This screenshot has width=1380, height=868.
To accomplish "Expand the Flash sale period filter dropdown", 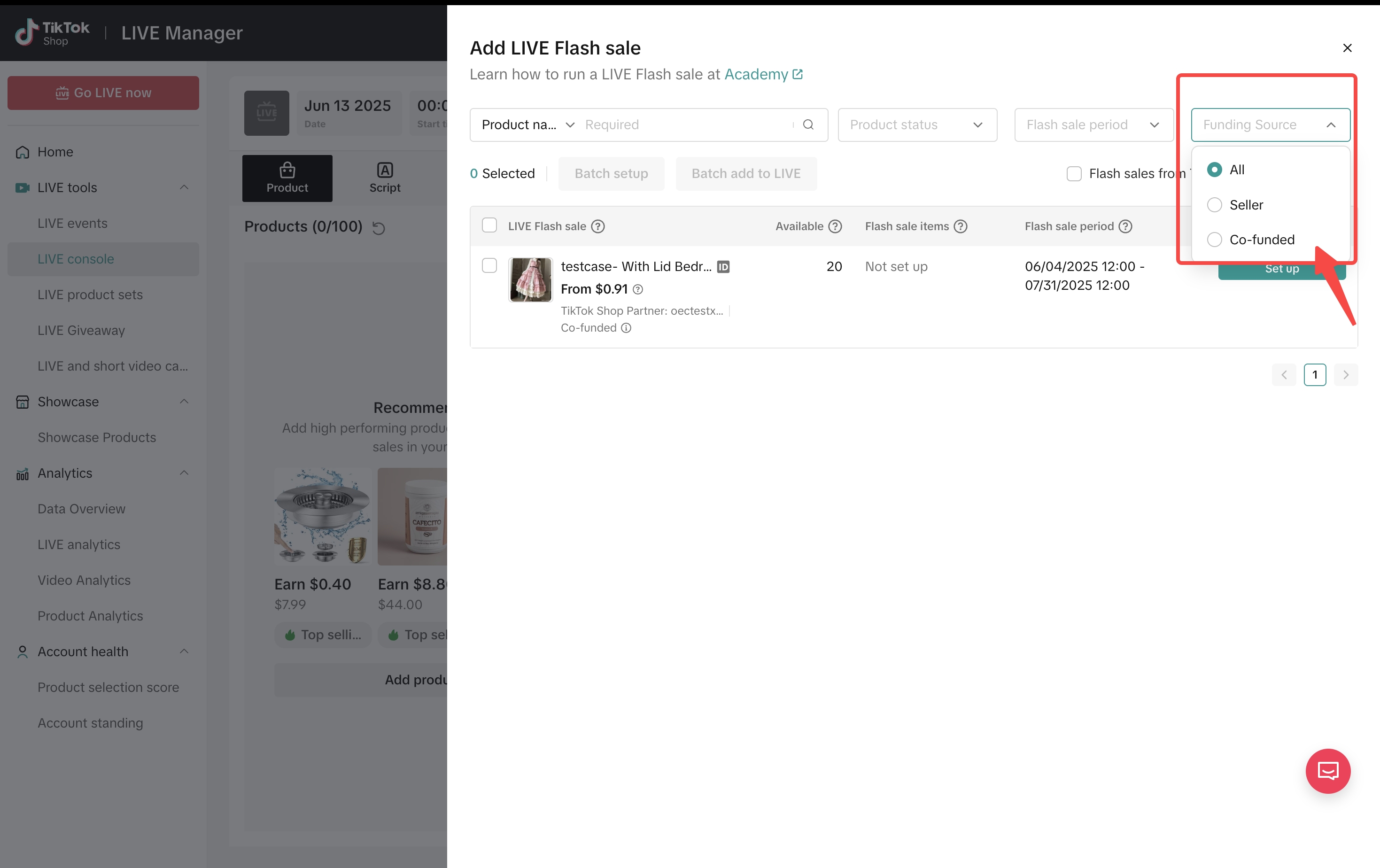I will (1093, 124).
